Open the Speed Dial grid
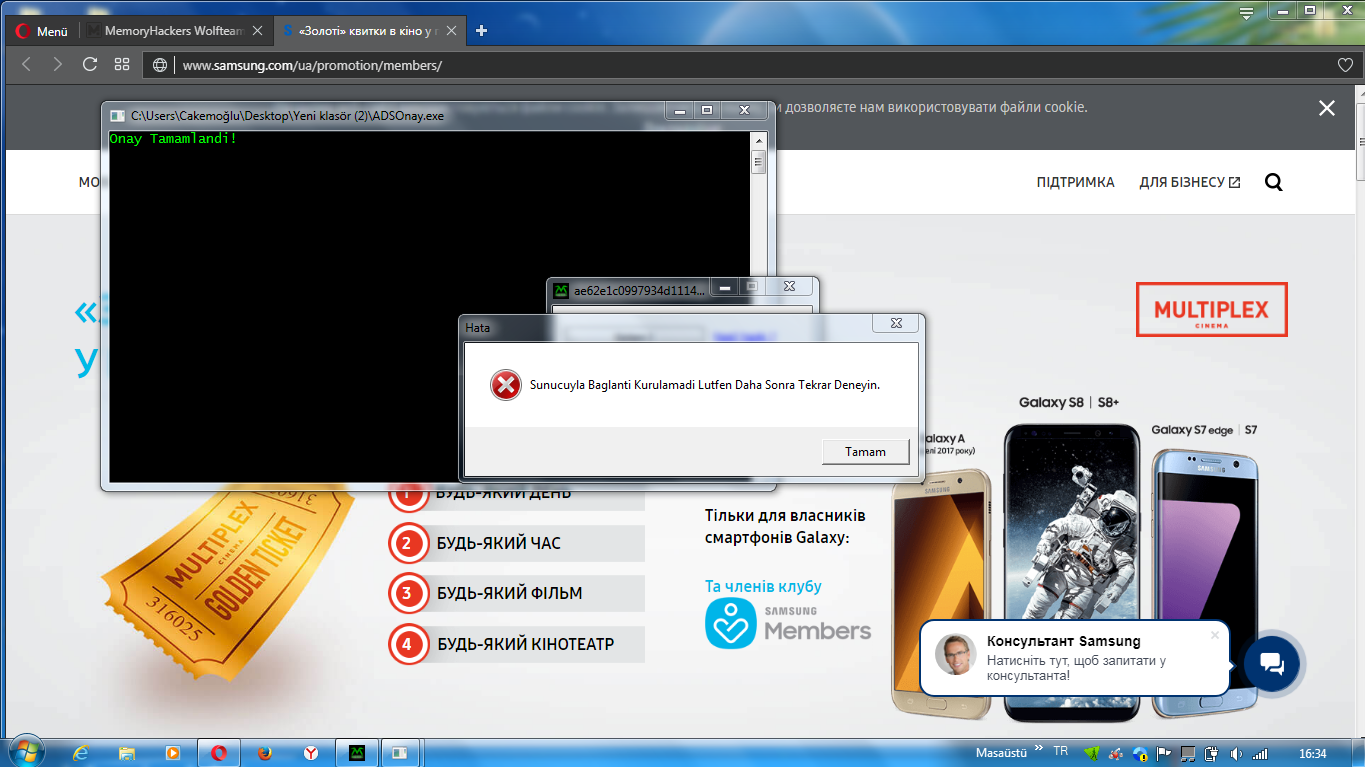 click(122, 64)
